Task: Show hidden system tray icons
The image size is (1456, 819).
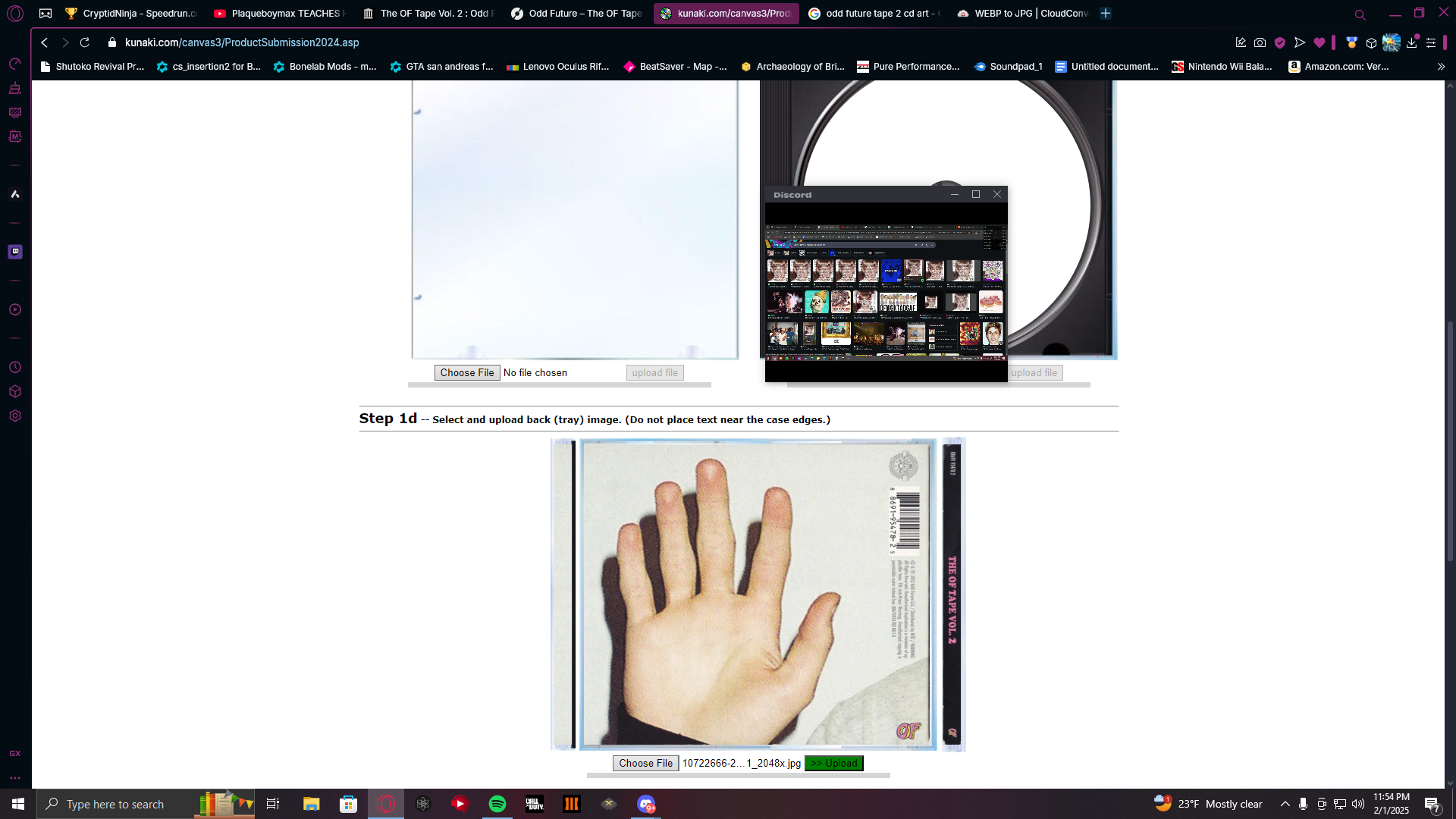Action: [1285, 804]
